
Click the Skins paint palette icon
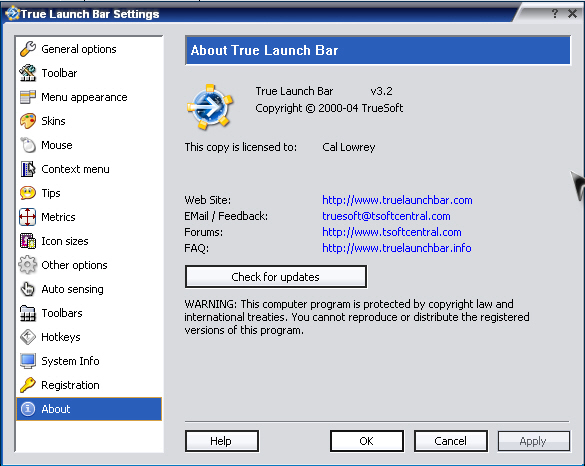(28, 121)
